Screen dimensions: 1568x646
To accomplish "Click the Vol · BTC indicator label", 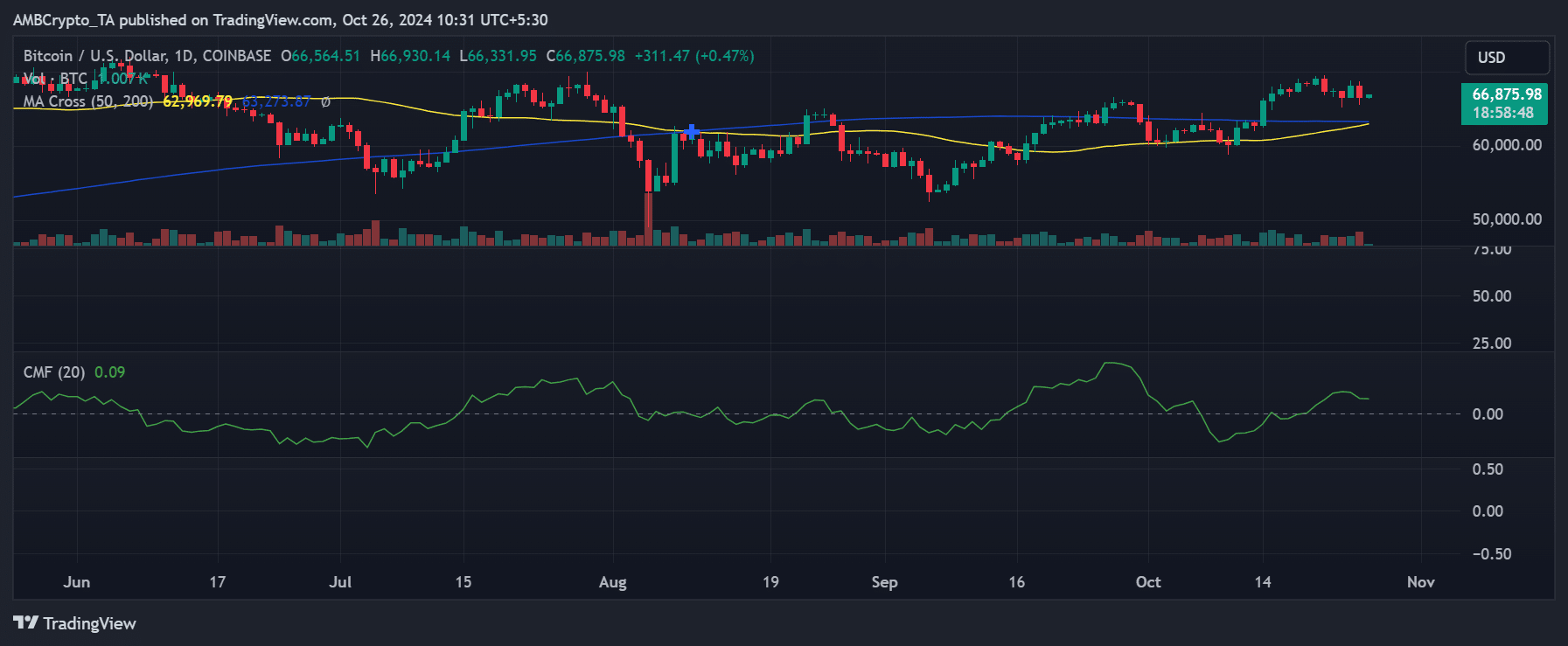I will tap(55, 79).
